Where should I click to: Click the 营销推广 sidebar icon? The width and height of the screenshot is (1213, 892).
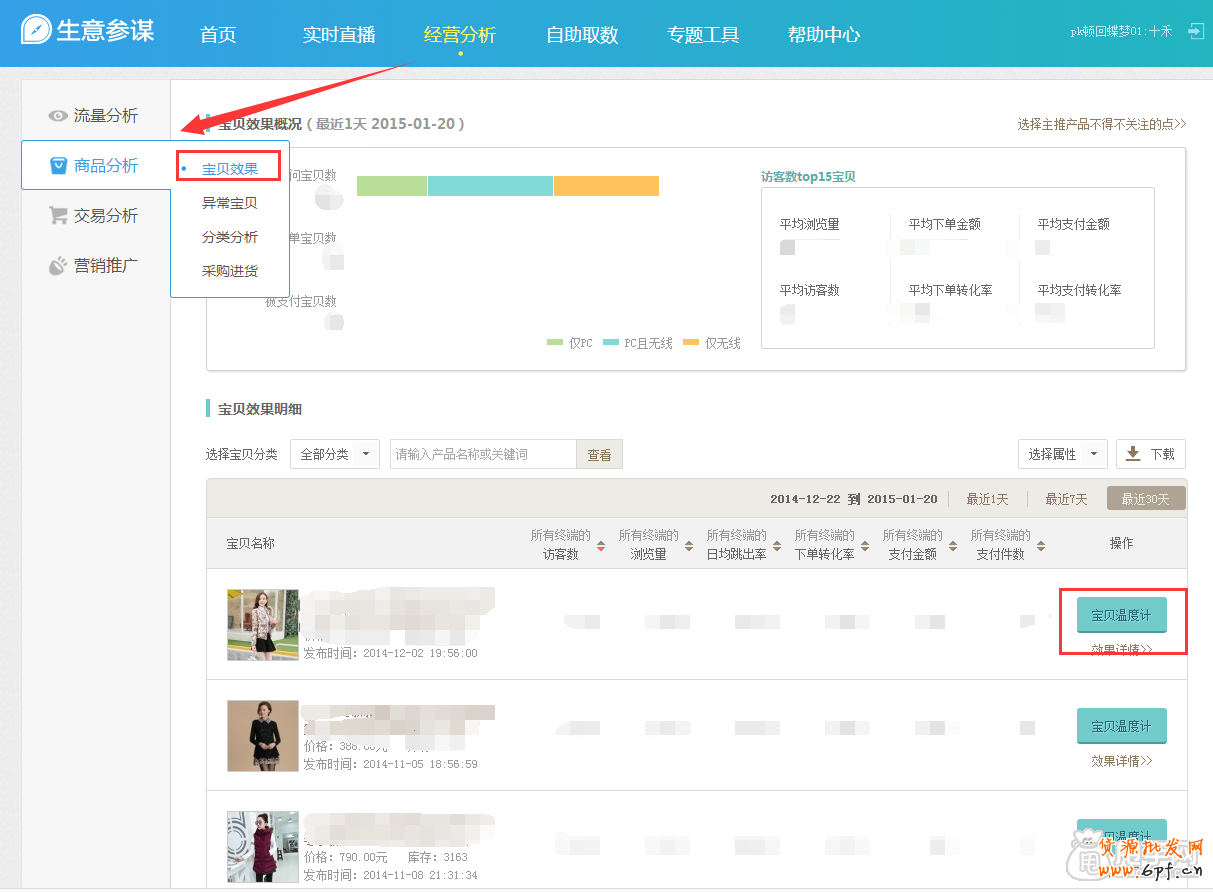tap(58, 265)
